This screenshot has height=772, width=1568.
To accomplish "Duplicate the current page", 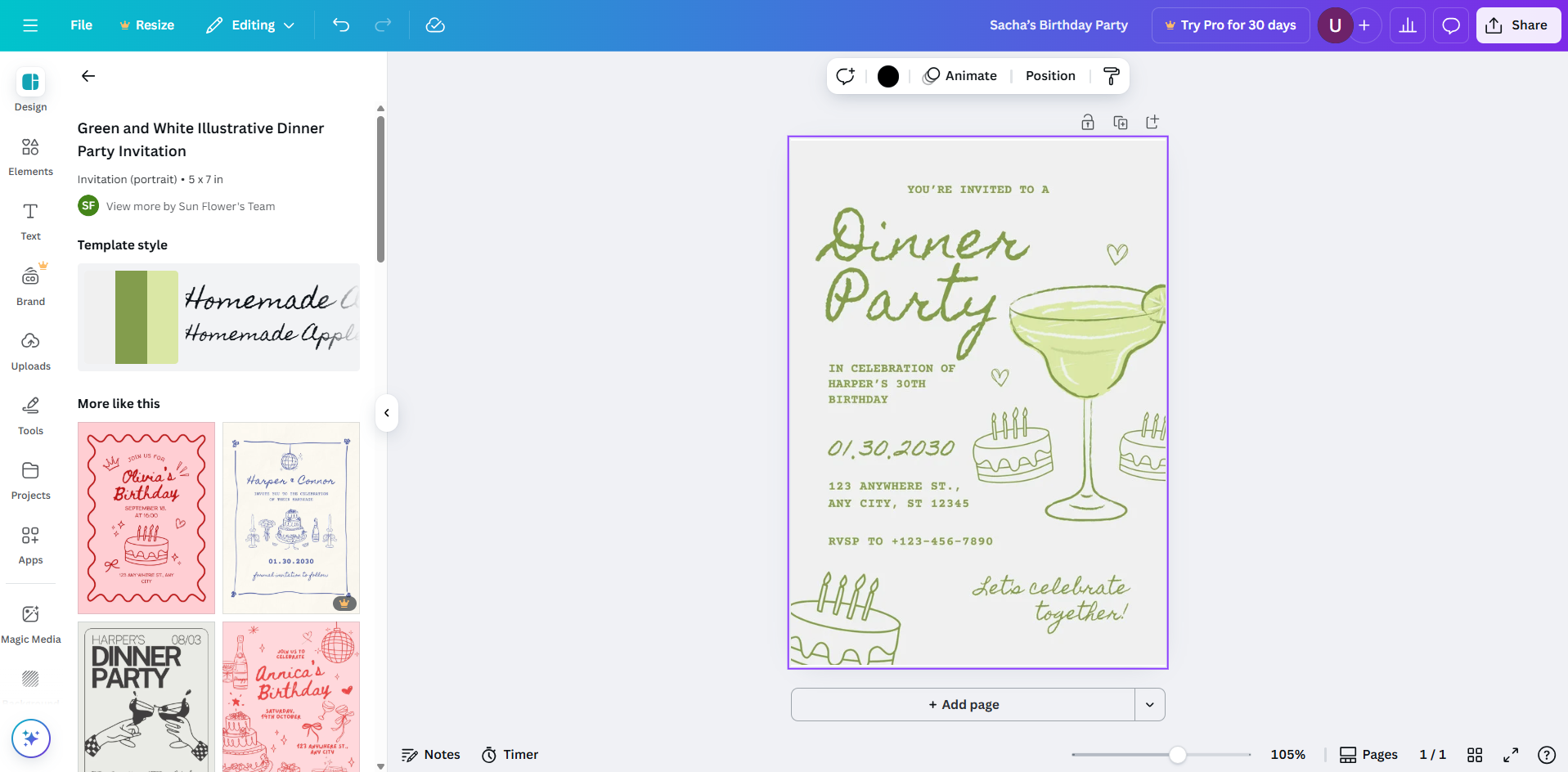I will (1121, 122).
